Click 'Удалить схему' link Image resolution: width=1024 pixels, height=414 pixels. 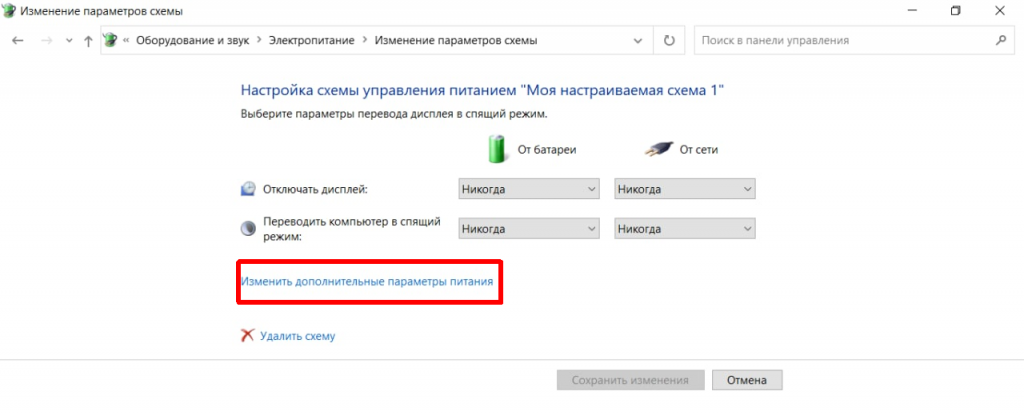[x=297, y=336]
